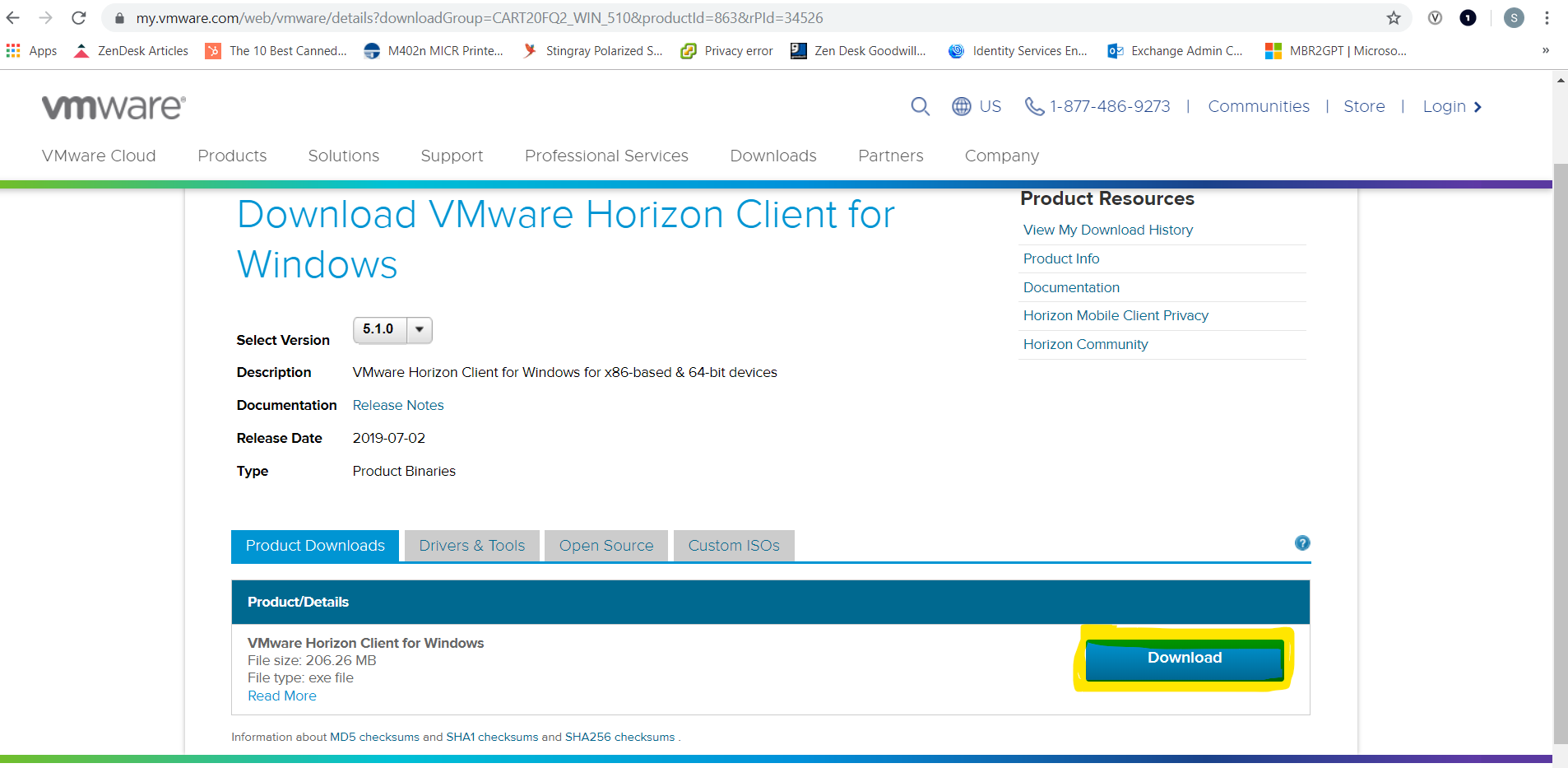Open the Release Notes link
Image resolution: width=1568 pixels, height=768 pixels.
click(x=397, y=404)
